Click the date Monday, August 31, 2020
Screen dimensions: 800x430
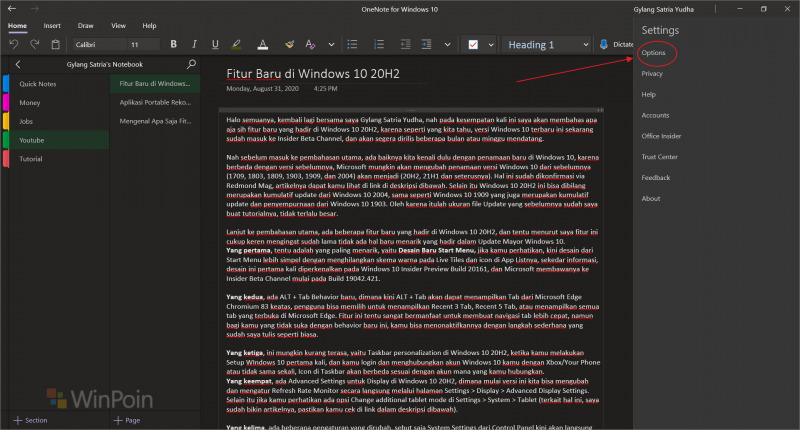click(x=262, y=89)
